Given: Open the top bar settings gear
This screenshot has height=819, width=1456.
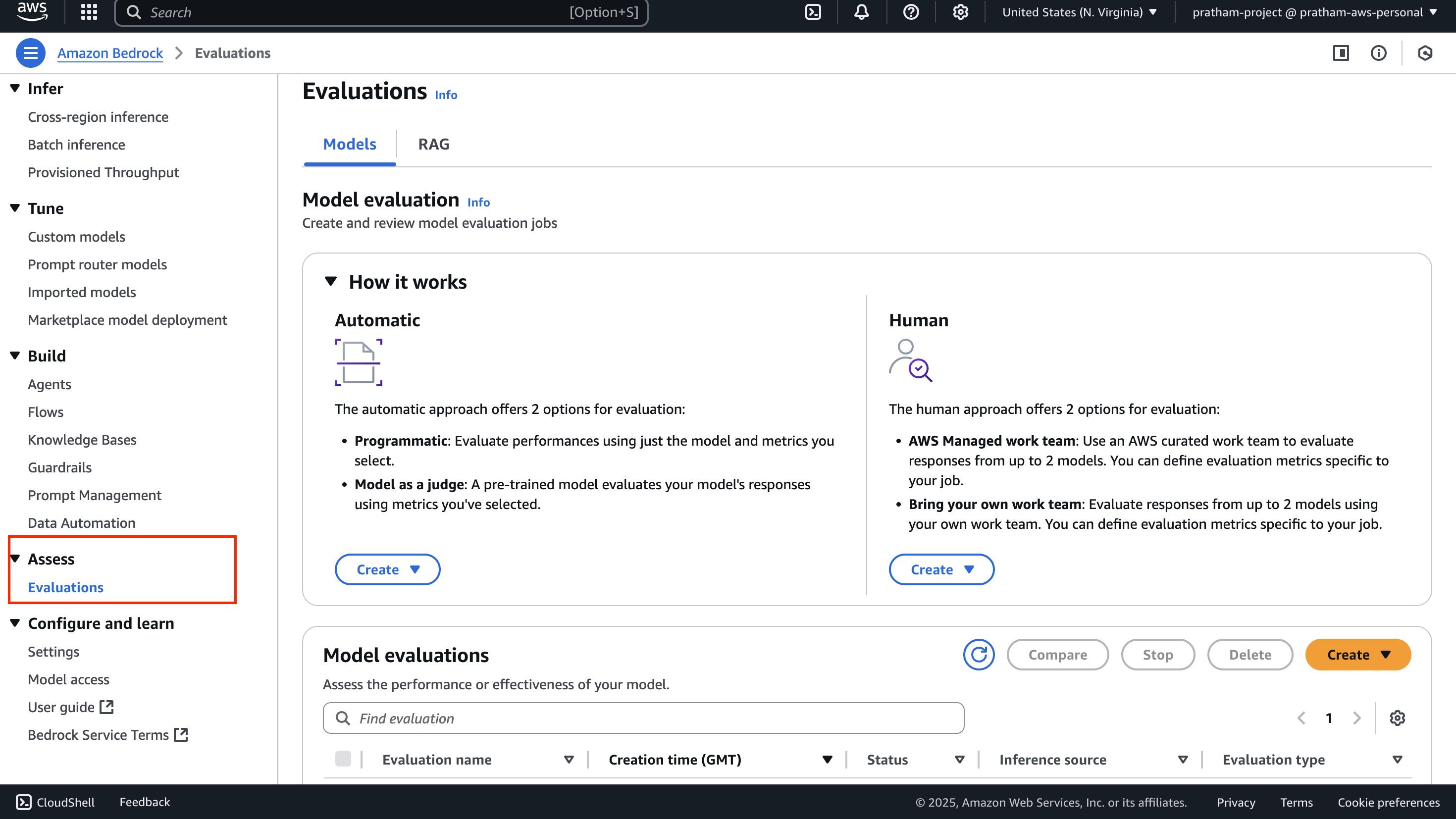Looking at the screenshot, I should [960, 12].
